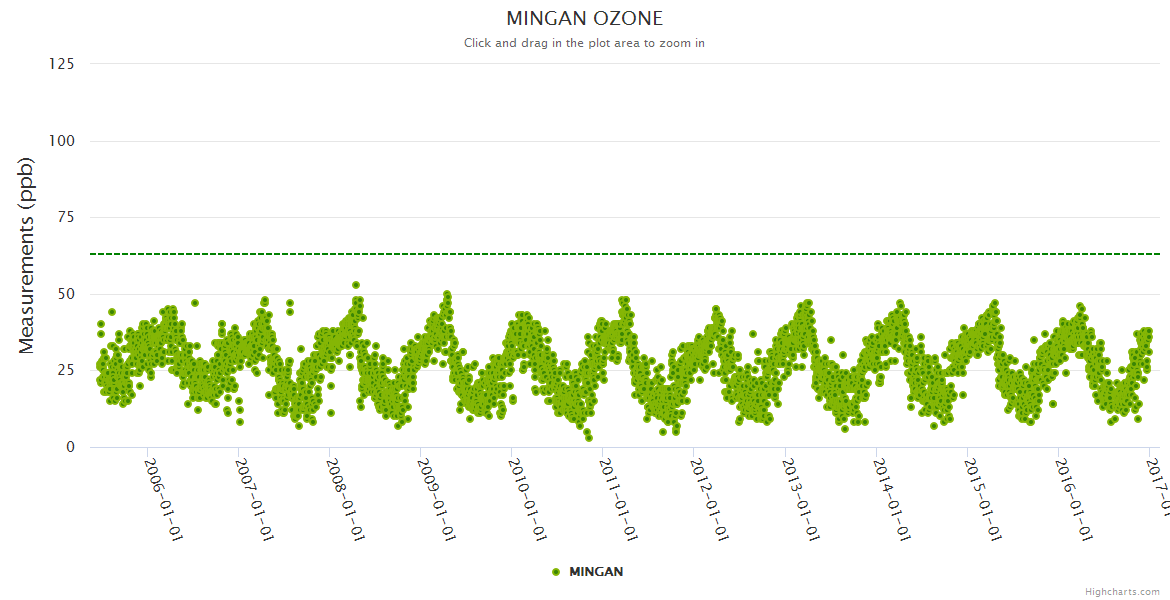Viewport: 1170px width, 600px height.
Task: Open the Highcharts.com credit link
Action: click(1122, 592)
